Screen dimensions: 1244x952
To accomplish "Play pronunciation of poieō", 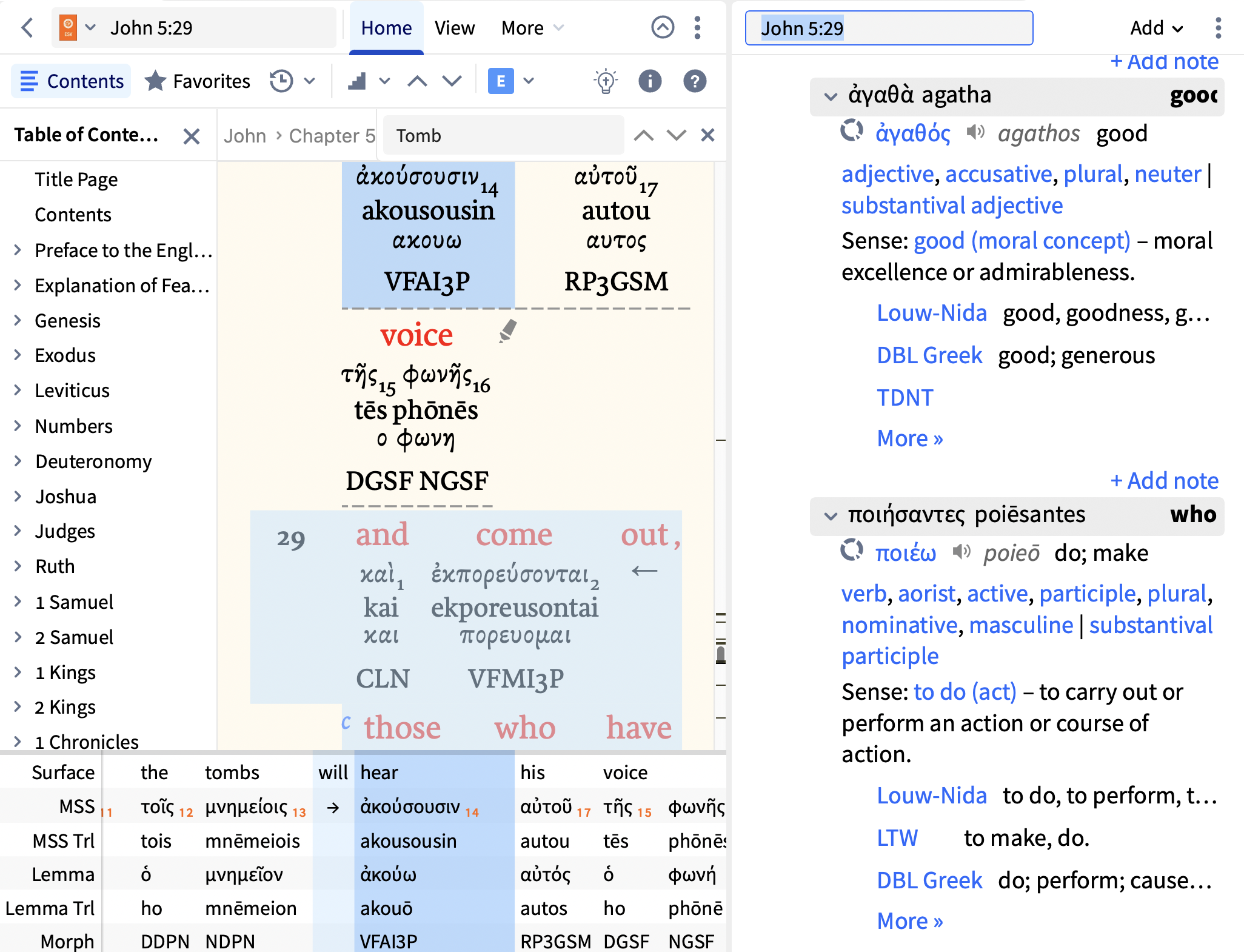I will [961, 551].
